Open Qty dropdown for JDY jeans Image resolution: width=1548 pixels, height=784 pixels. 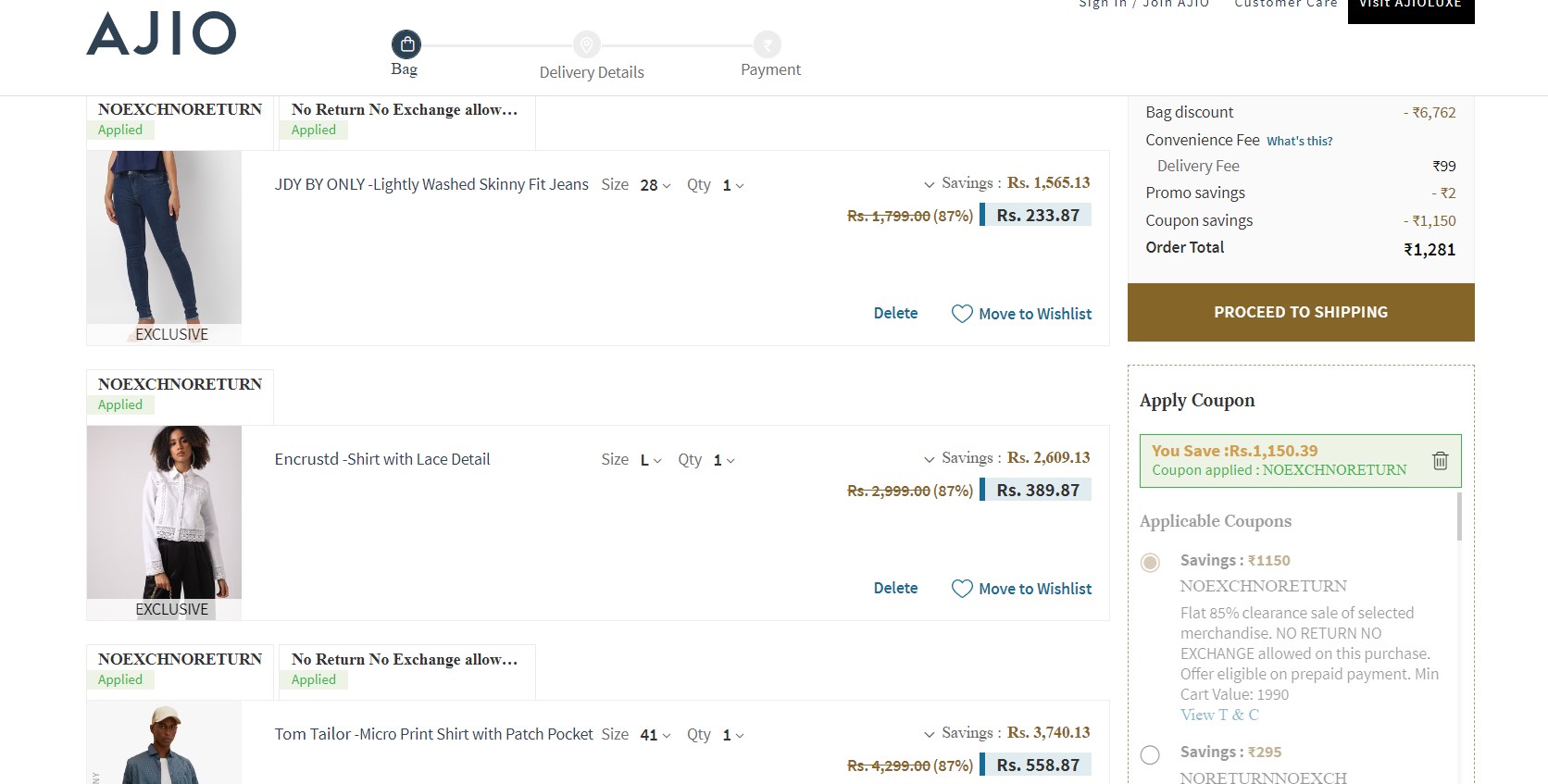coord(733,185)
